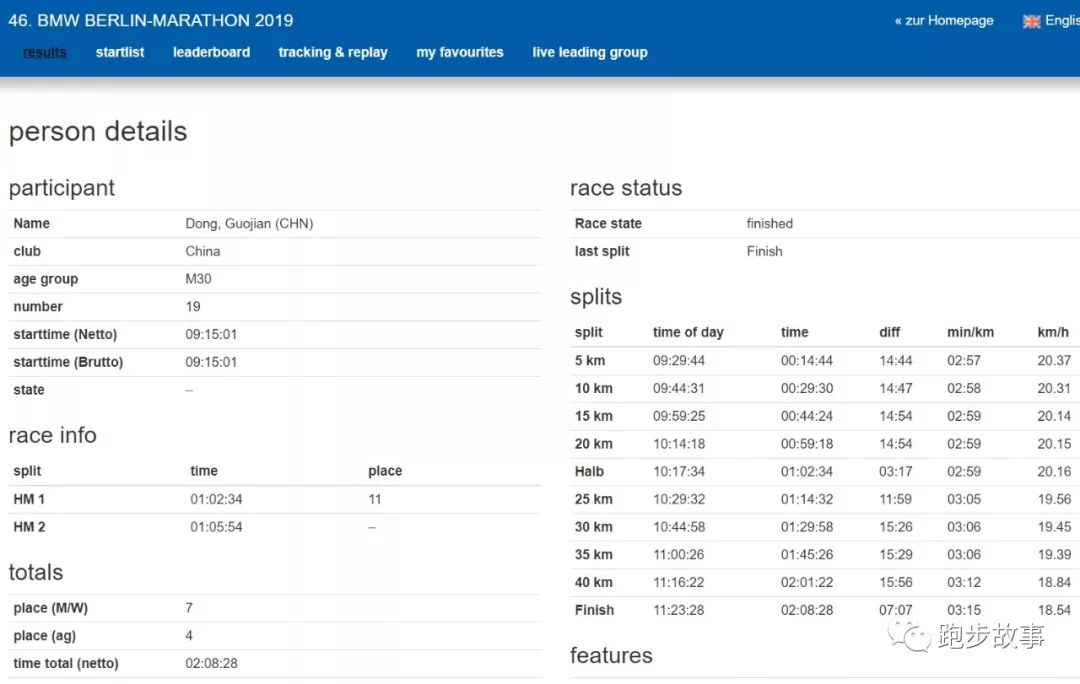This screenshot has width=1080, height=684.
Task: Click the time of day column header
Action: pos(688,333)
